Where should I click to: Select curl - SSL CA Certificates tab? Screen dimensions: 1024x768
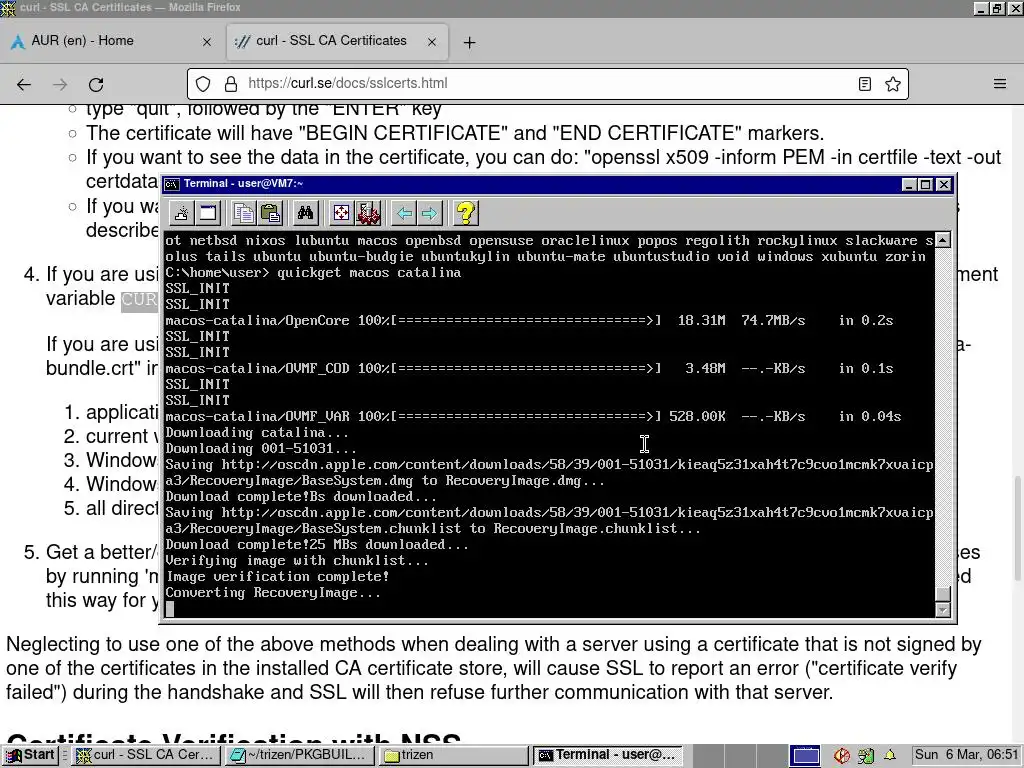pos(337,41)
